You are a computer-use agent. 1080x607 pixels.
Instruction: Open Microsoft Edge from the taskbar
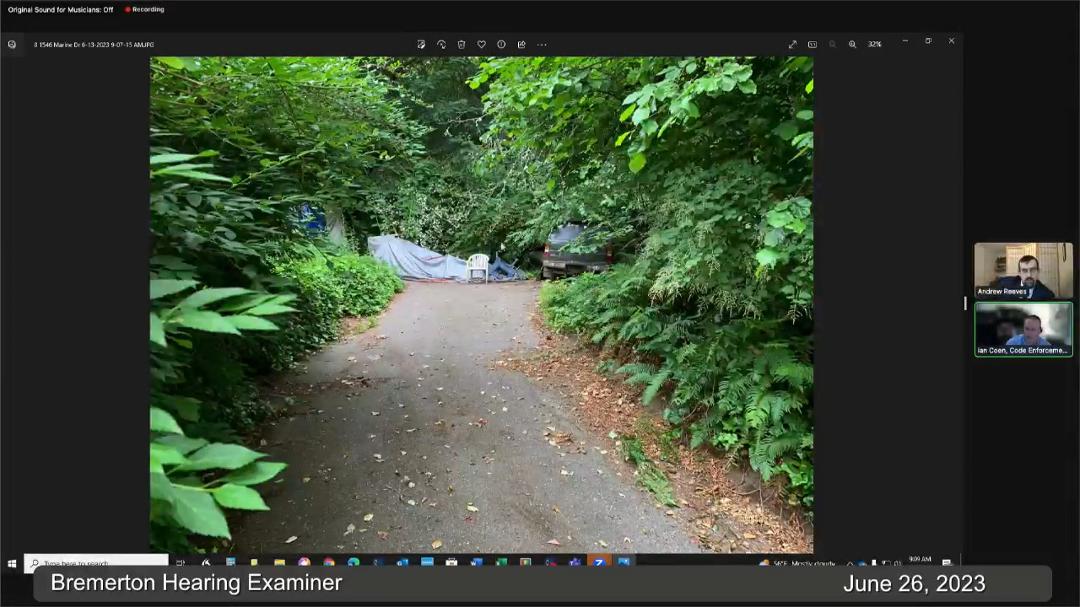[353, 562]
